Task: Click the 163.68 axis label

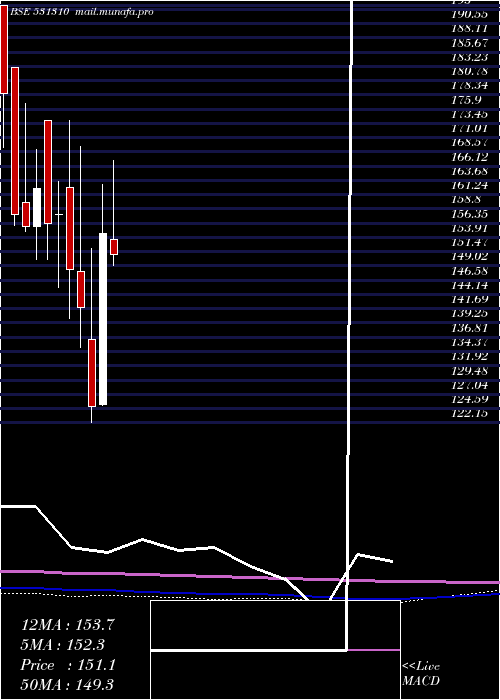Action: pos(469,171)
